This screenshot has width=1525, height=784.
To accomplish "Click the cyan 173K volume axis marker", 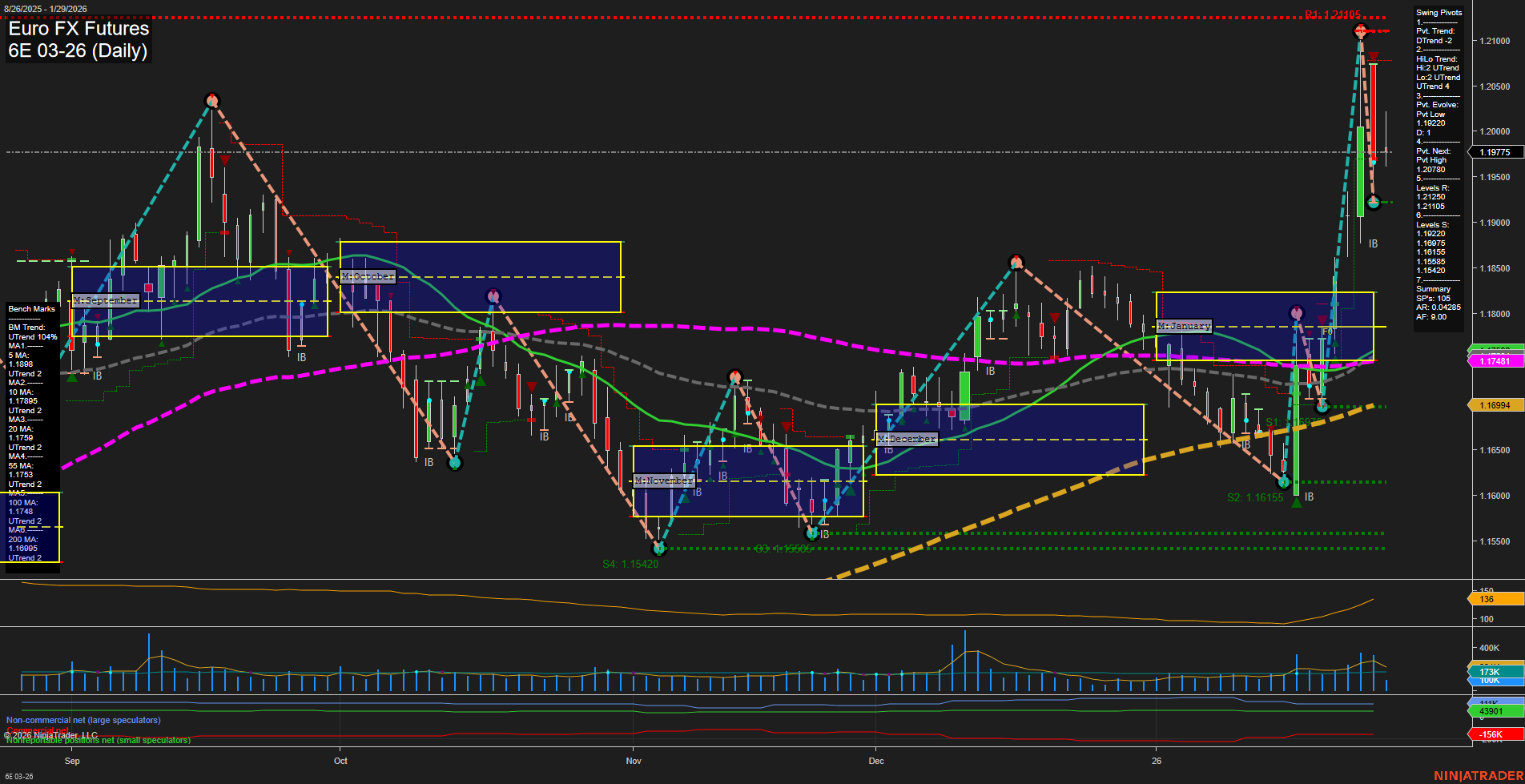I will pyautogui.click(x=1491, y=673).
